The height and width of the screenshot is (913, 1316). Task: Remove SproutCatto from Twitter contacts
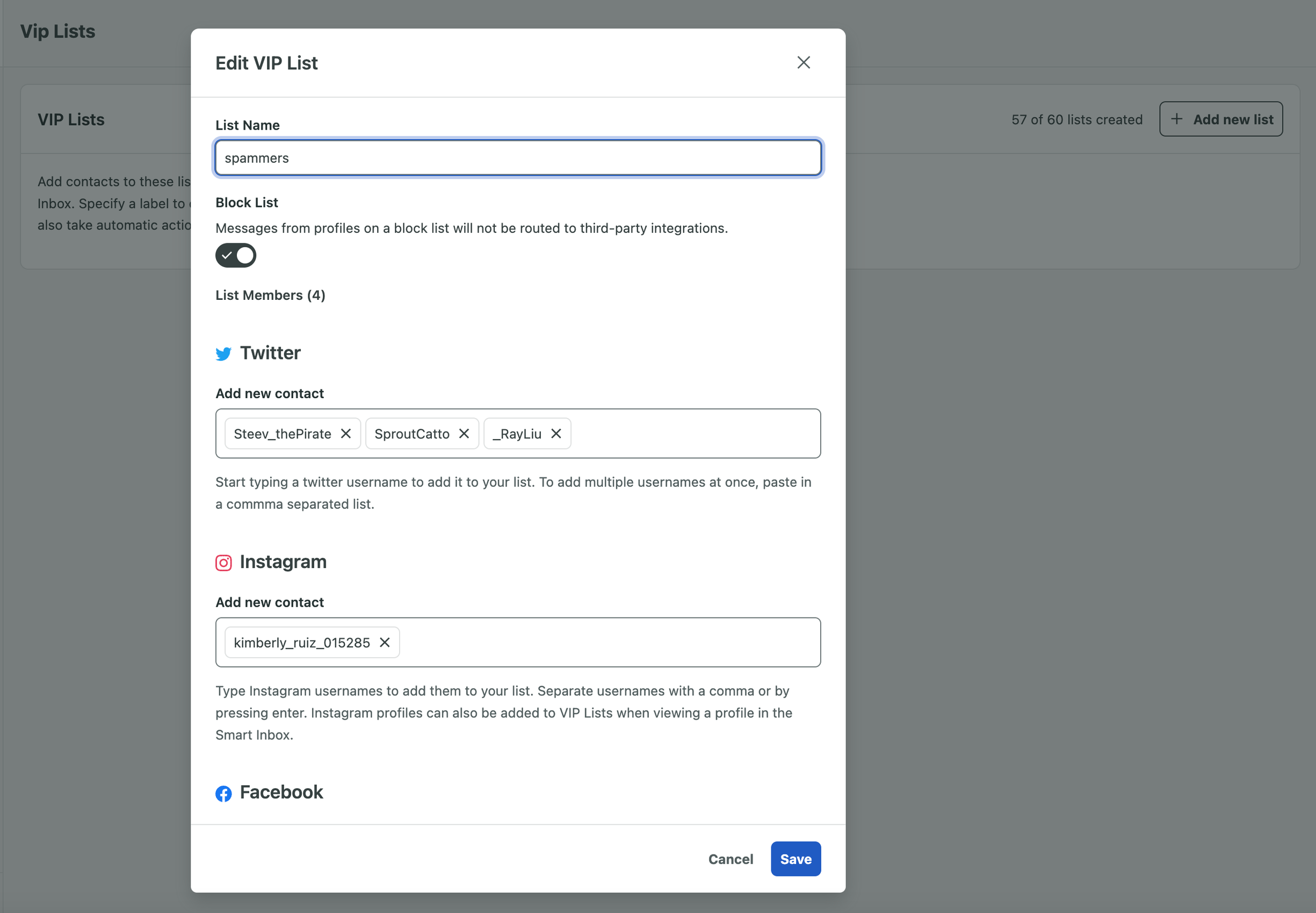(x=464, y=434)
